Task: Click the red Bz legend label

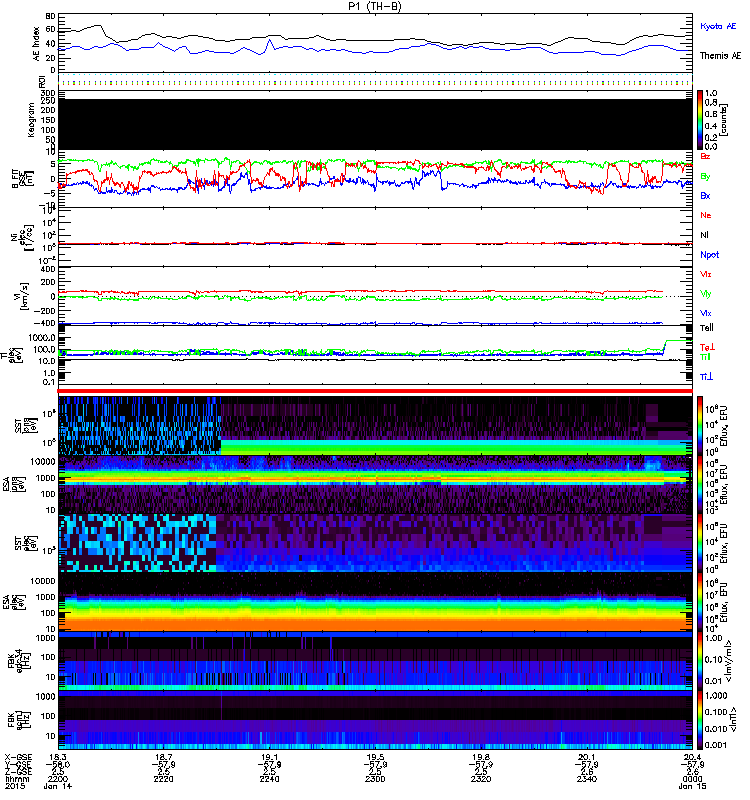Action: point(706,156)
